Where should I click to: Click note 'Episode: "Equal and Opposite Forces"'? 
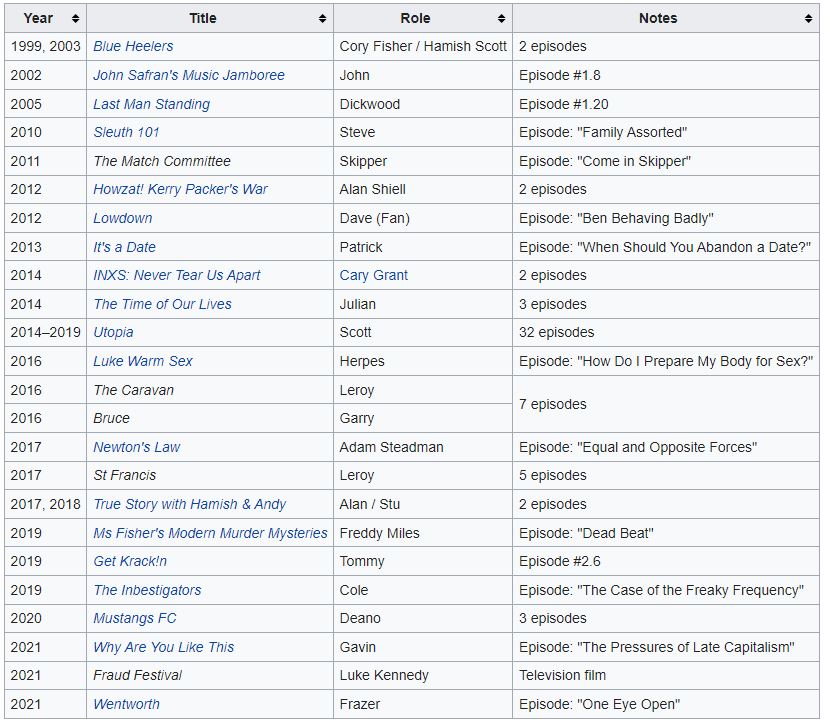click(638, 447)
